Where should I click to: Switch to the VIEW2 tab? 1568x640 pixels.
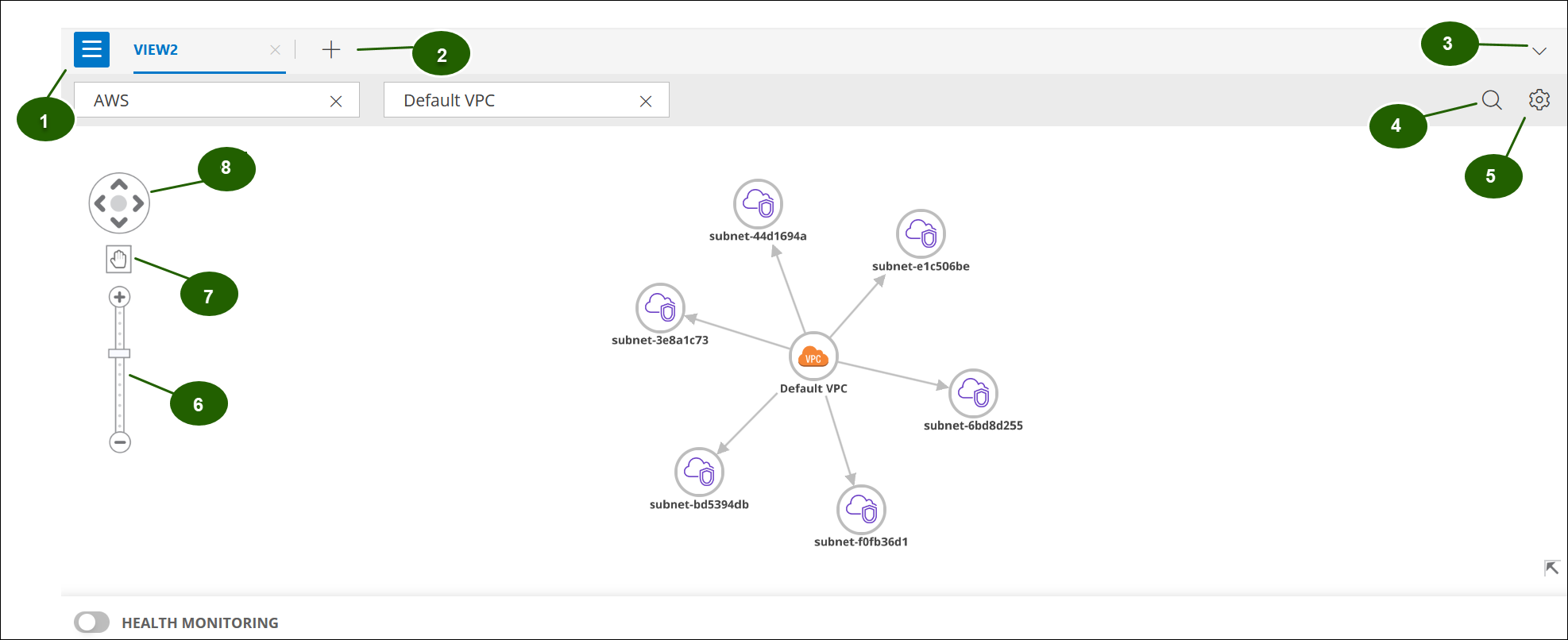click(x=156, y=50)
